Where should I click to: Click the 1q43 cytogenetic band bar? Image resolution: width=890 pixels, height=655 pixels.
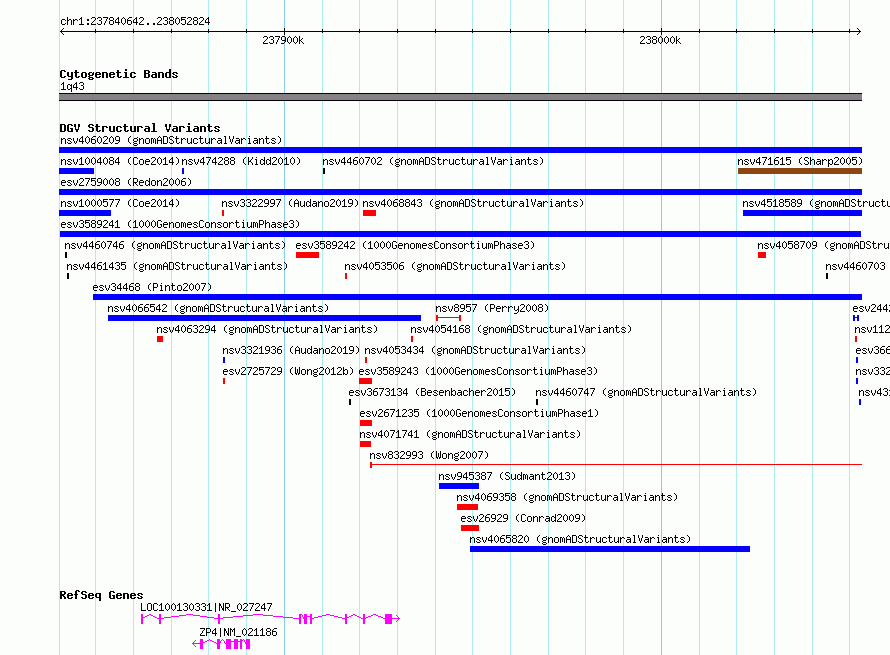click(x=460, y=97)
